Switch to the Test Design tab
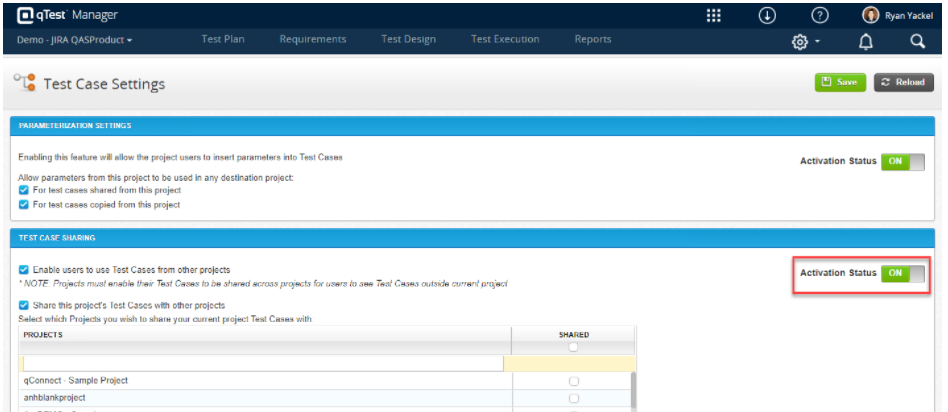 408,39
